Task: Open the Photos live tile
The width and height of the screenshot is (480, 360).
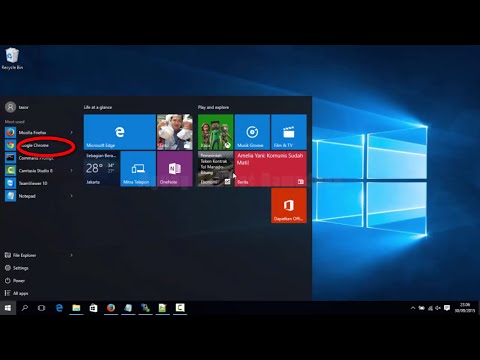Action: click(175, 132)
